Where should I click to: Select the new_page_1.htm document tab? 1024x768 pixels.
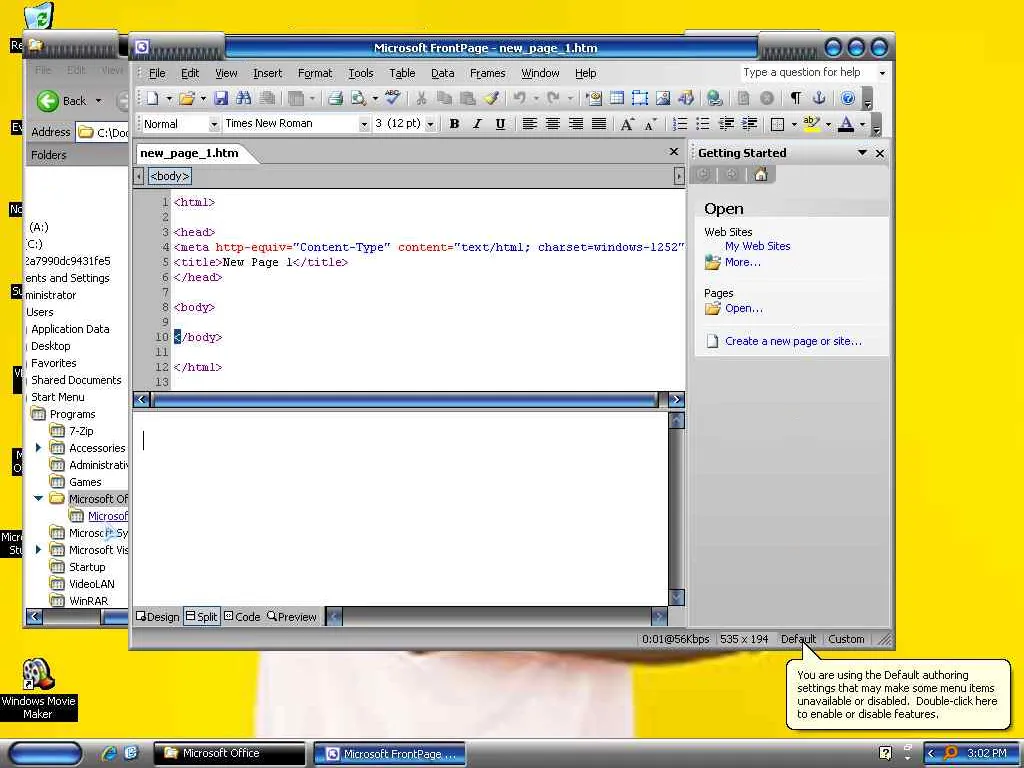(189, 153)
